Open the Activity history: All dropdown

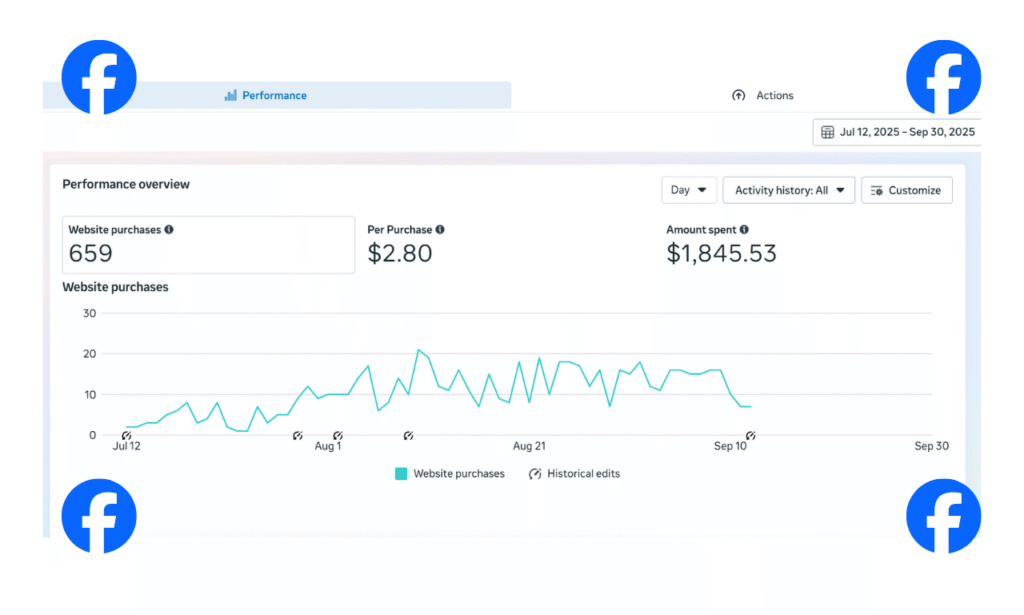[789, 190]
